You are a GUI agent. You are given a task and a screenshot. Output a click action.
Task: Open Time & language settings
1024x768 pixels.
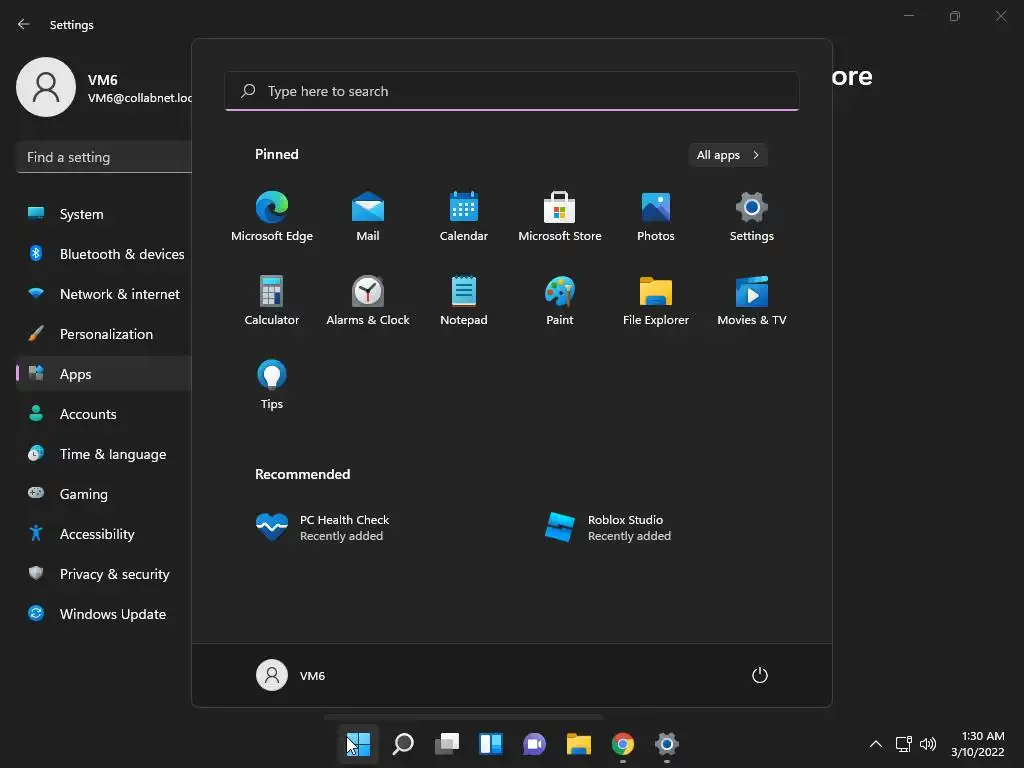click(103, 454)
